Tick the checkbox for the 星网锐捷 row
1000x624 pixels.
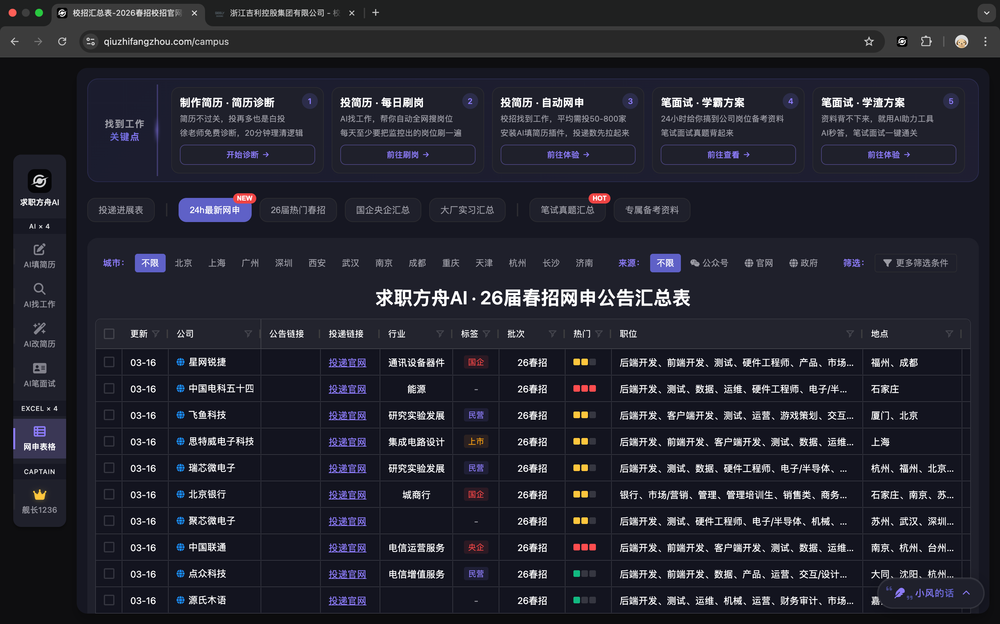pos(109,362)
